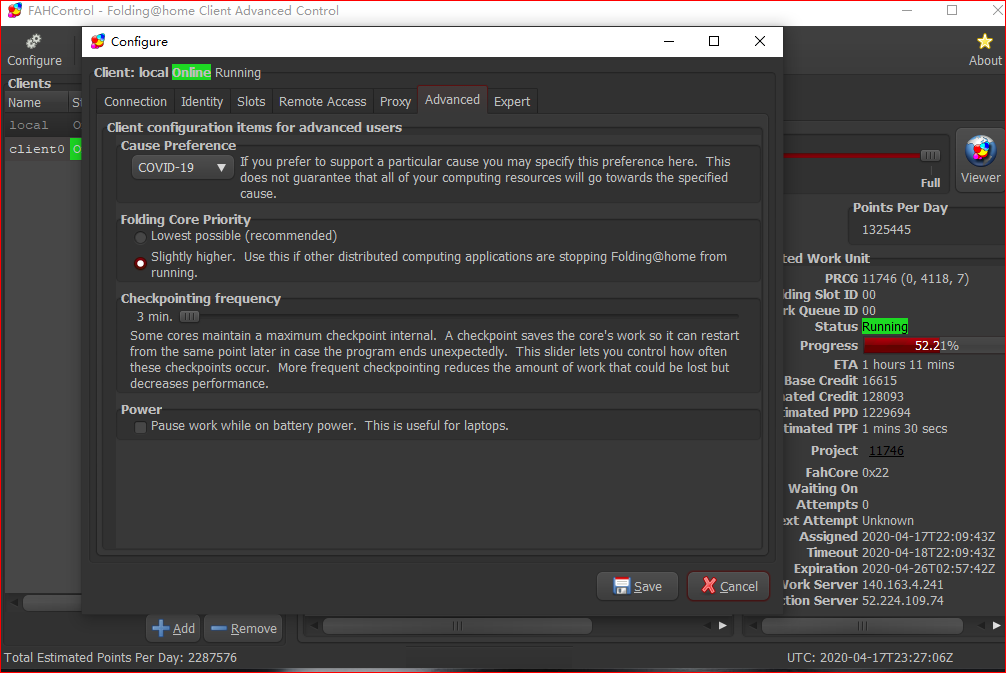Click the FahCore value 0x22
Image resolution: width=1006 pixels, height=673 pixels.
[875, 473]
